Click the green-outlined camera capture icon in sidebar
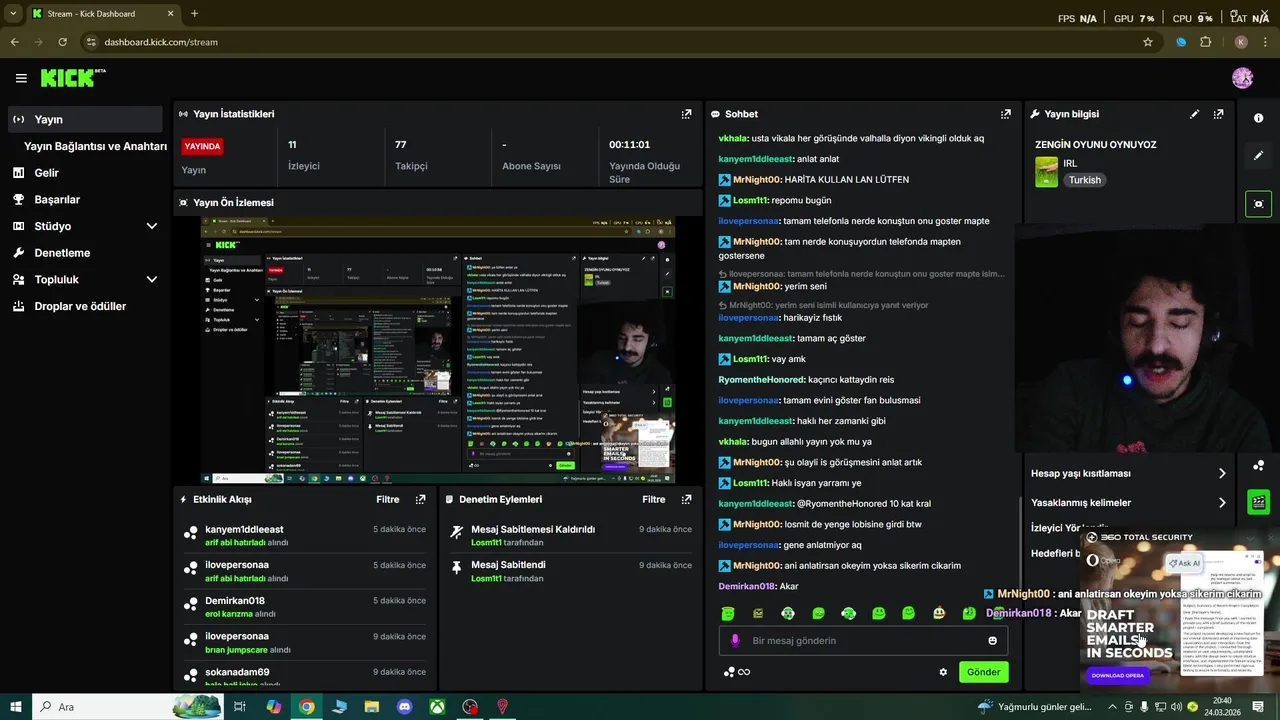The image size is (1280, 720). [x=1258, y=204]
